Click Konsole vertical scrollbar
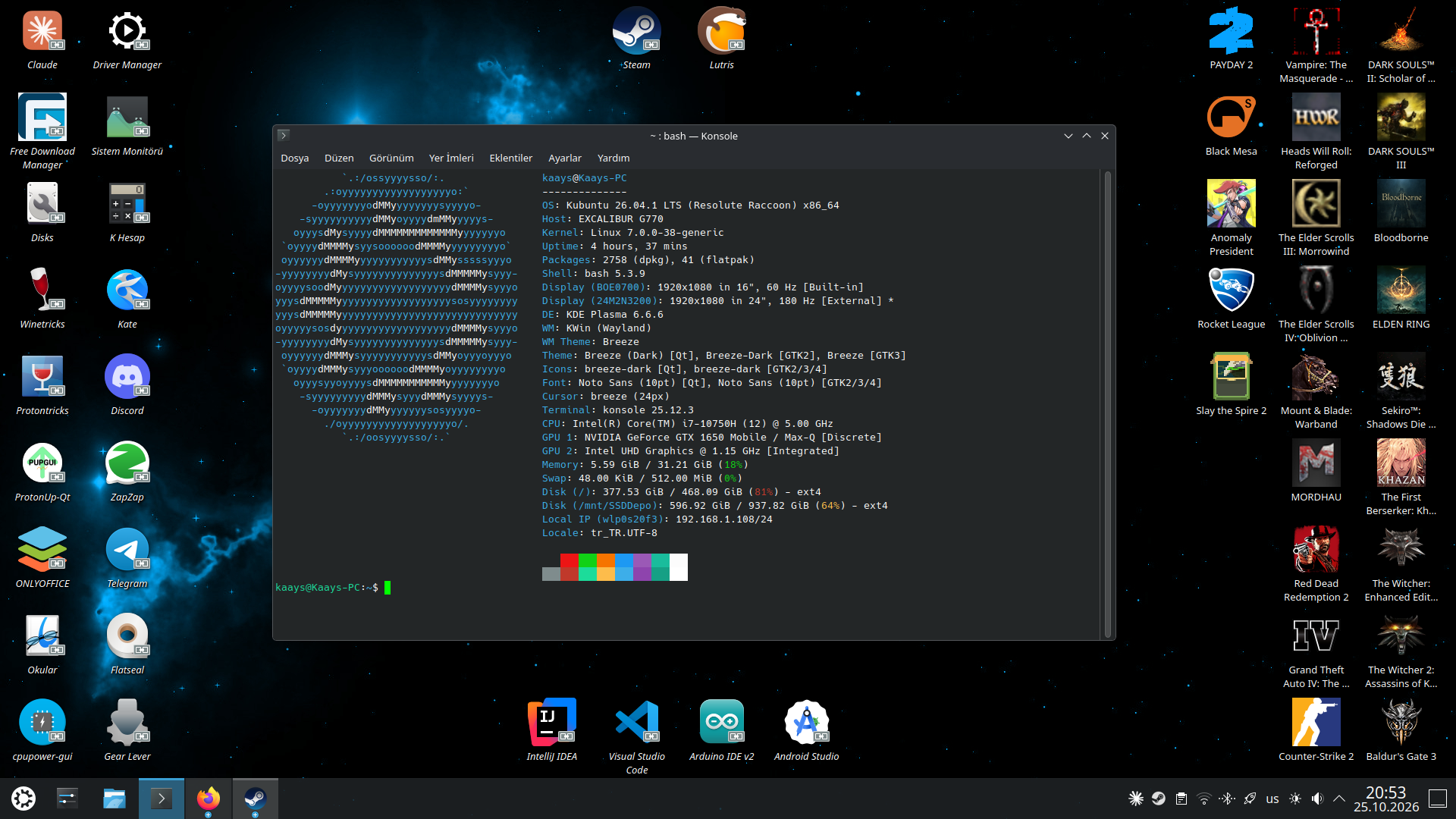This screenshot has width=1456, height=819. [1107, 404]
